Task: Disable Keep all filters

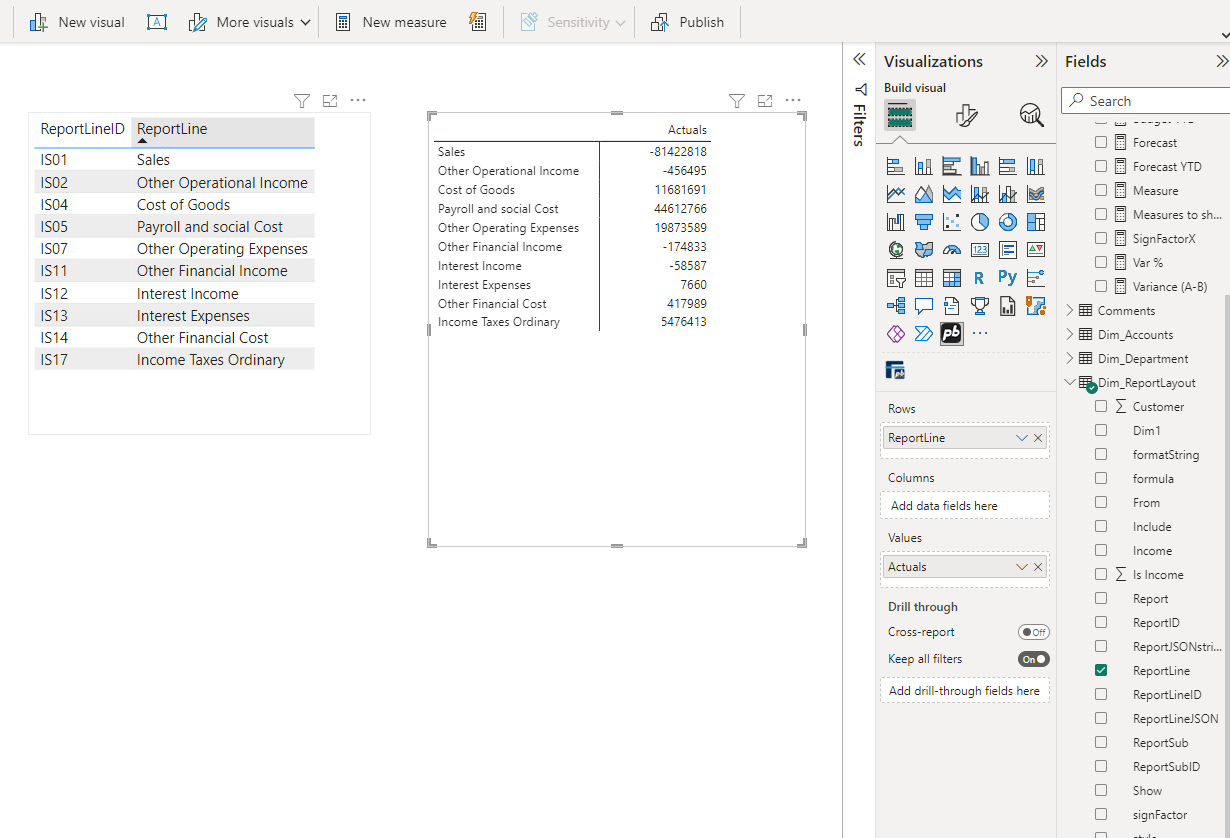Action: (x=1034, y=659)
